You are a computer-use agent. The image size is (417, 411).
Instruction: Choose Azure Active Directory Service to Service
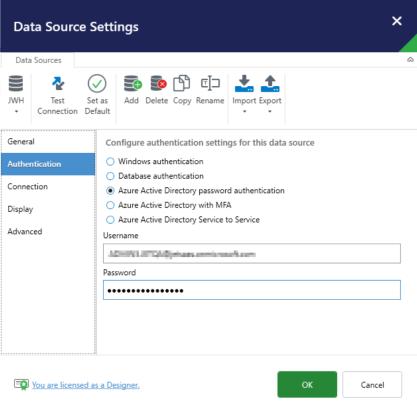pos(110,220)
